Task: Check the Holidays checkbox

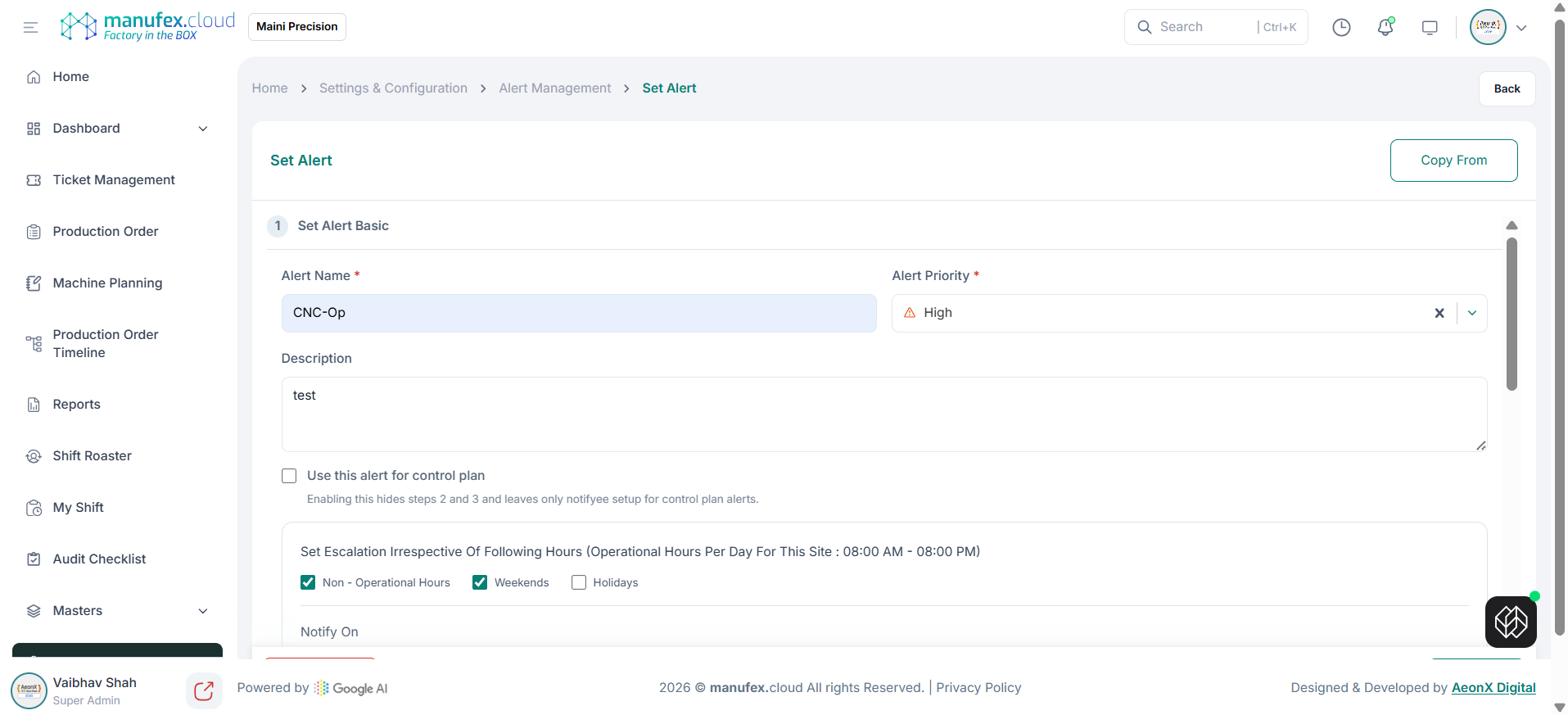Action: pyautogui.click(x=579, y=582)
